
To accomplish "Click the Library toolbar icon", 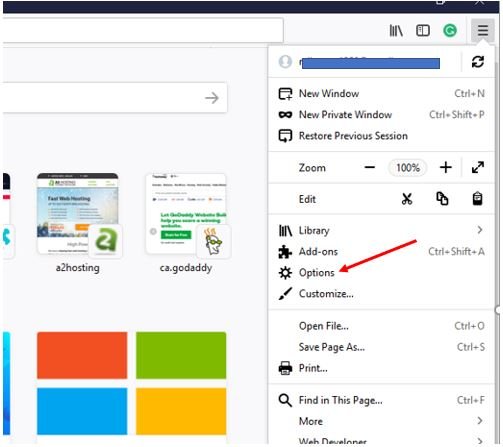I will 396,31.
